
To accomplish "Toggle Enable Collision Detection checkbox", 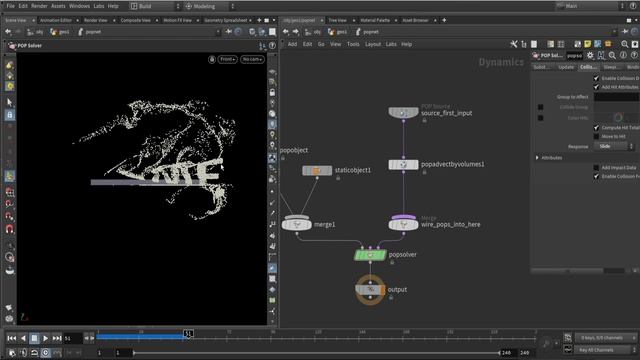I will coord(596,78).
